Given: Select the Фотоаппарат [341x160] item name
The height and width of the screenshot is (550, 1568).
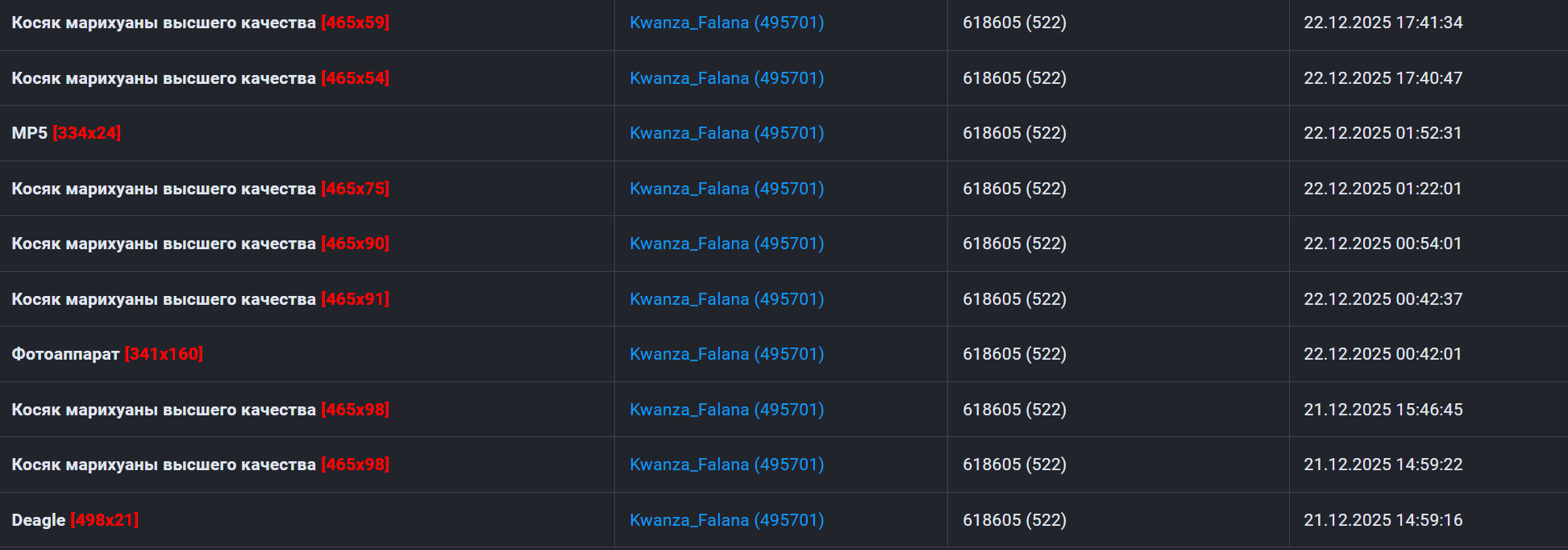Looking at the screenshot, I should point(65,354).
